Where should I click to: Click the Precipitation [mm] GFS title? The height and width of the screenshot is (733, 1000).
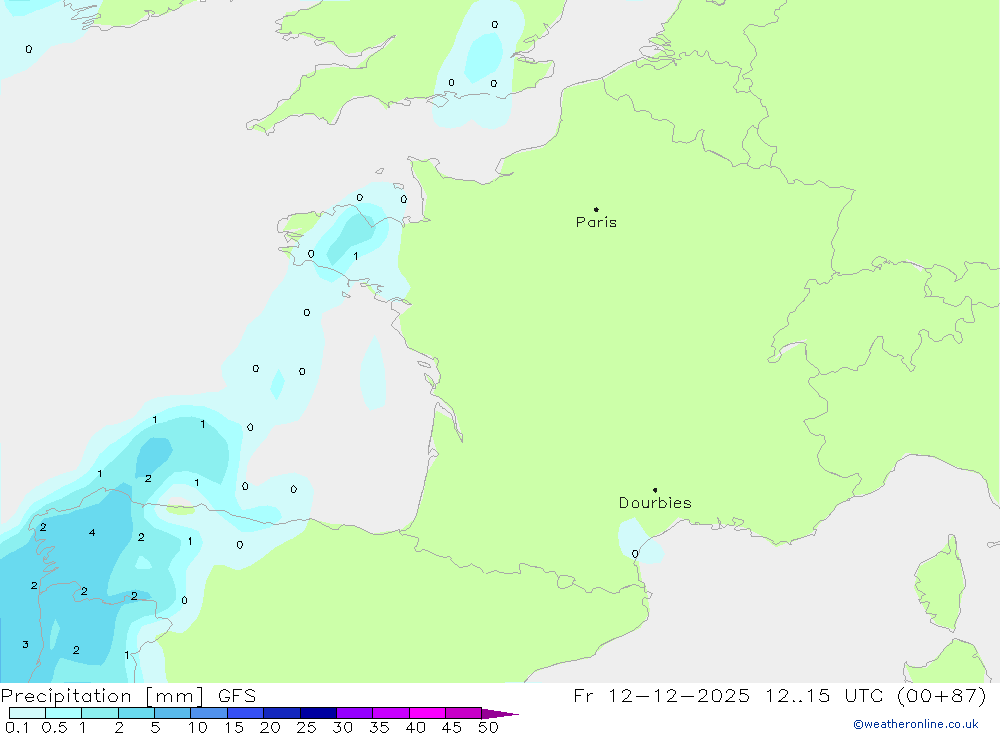tap(128, 695)
